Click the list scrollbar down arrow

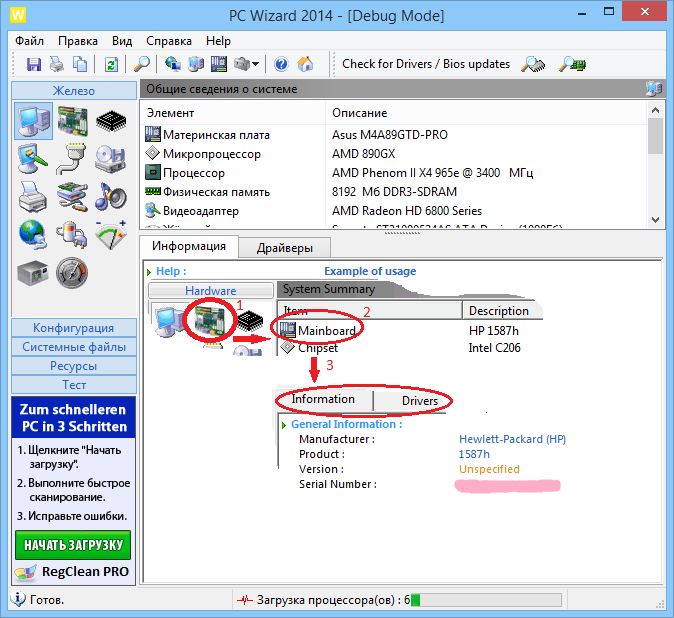(655, 220)
